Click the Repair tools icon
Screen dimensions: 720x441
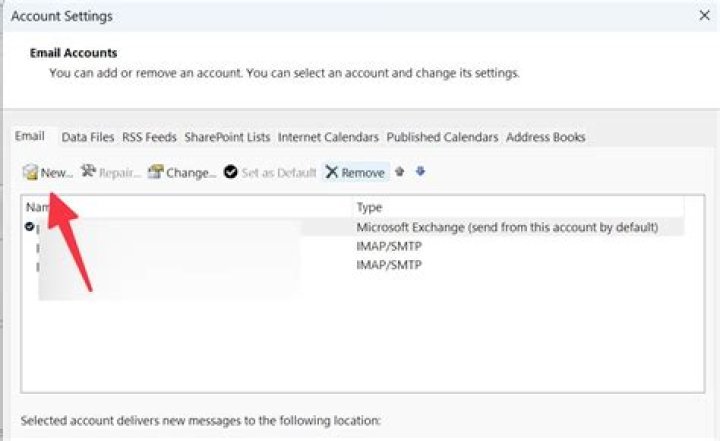tap(88, 171)
